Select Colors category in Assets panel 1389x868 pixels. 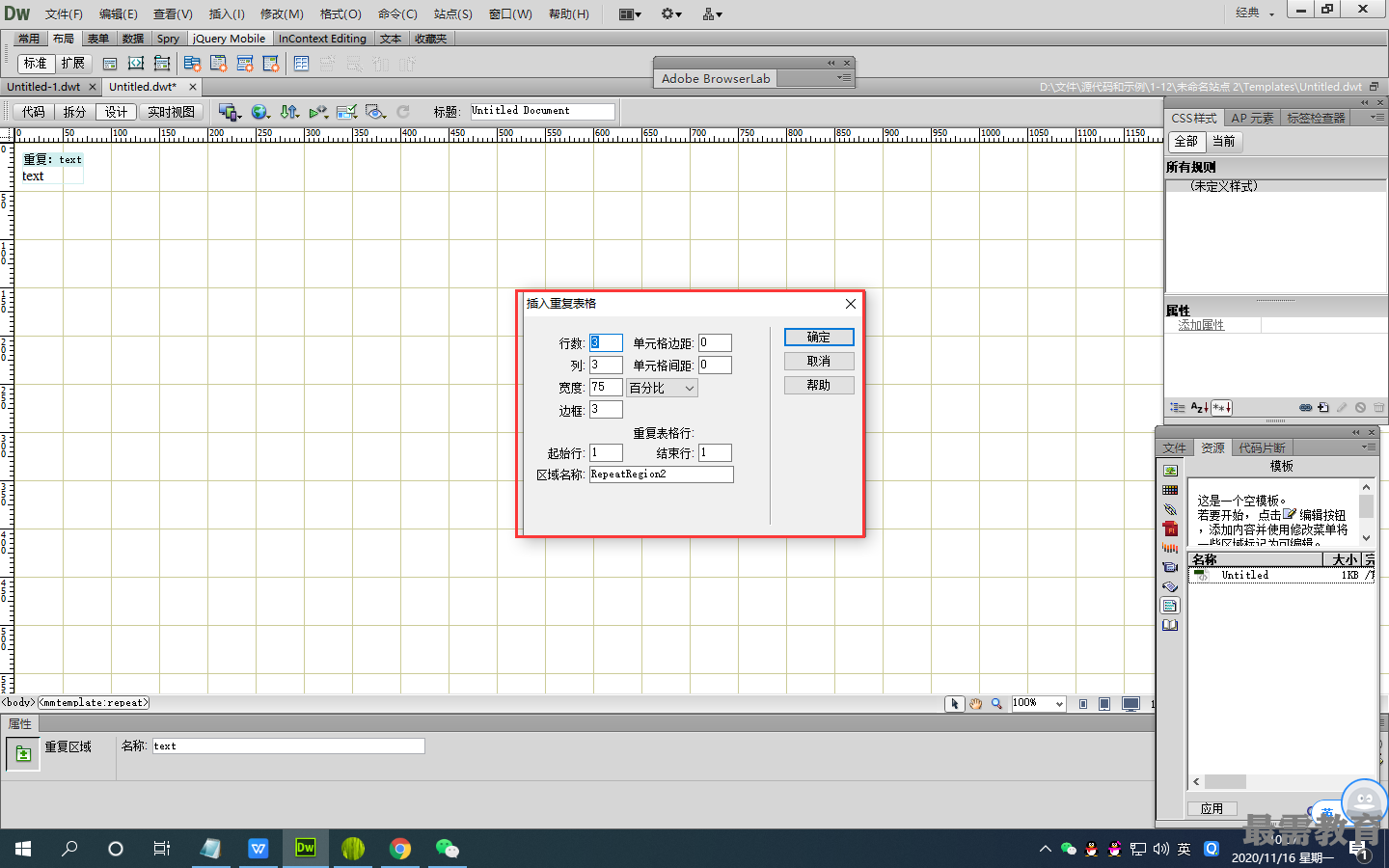[1170, 490]
